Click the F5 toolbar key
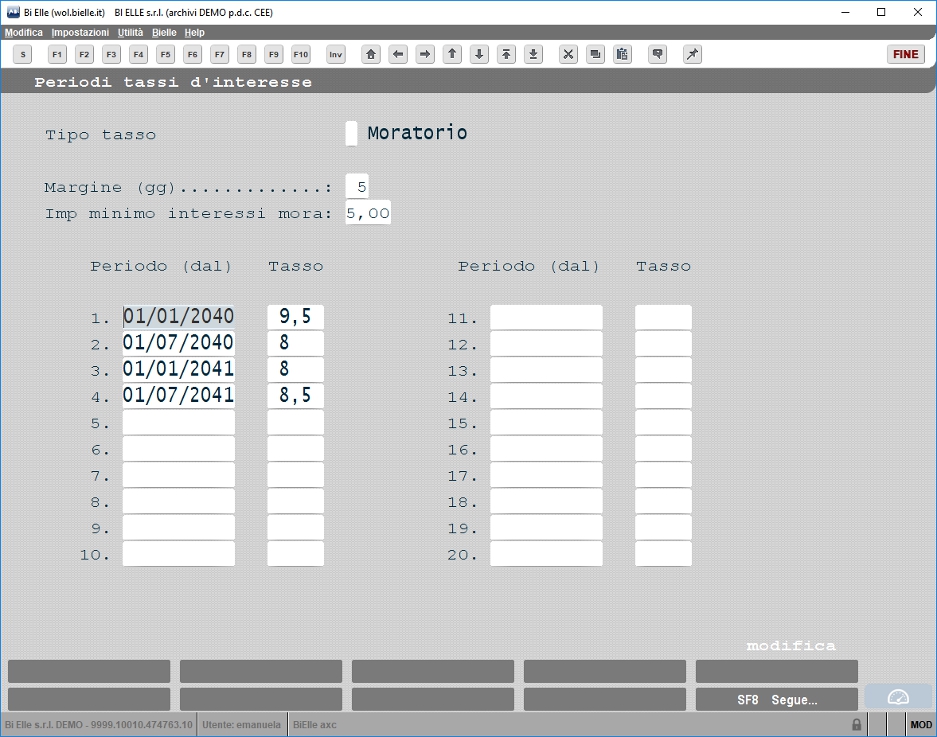Viewport: 937px width, 737px height. [166, 54]
